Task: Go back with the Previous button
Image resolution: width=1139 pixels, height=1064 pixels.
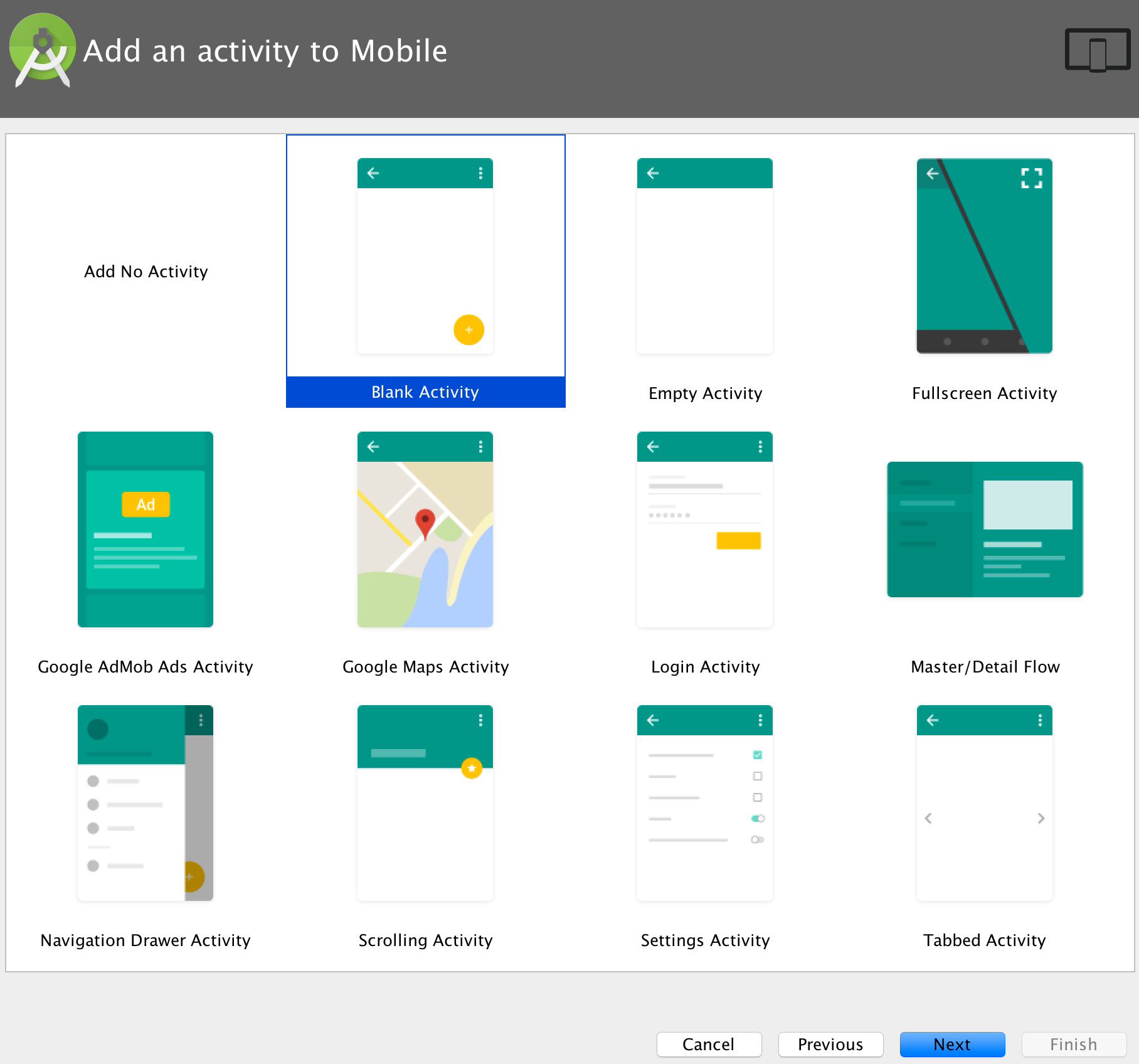Action: (830, 1045)
